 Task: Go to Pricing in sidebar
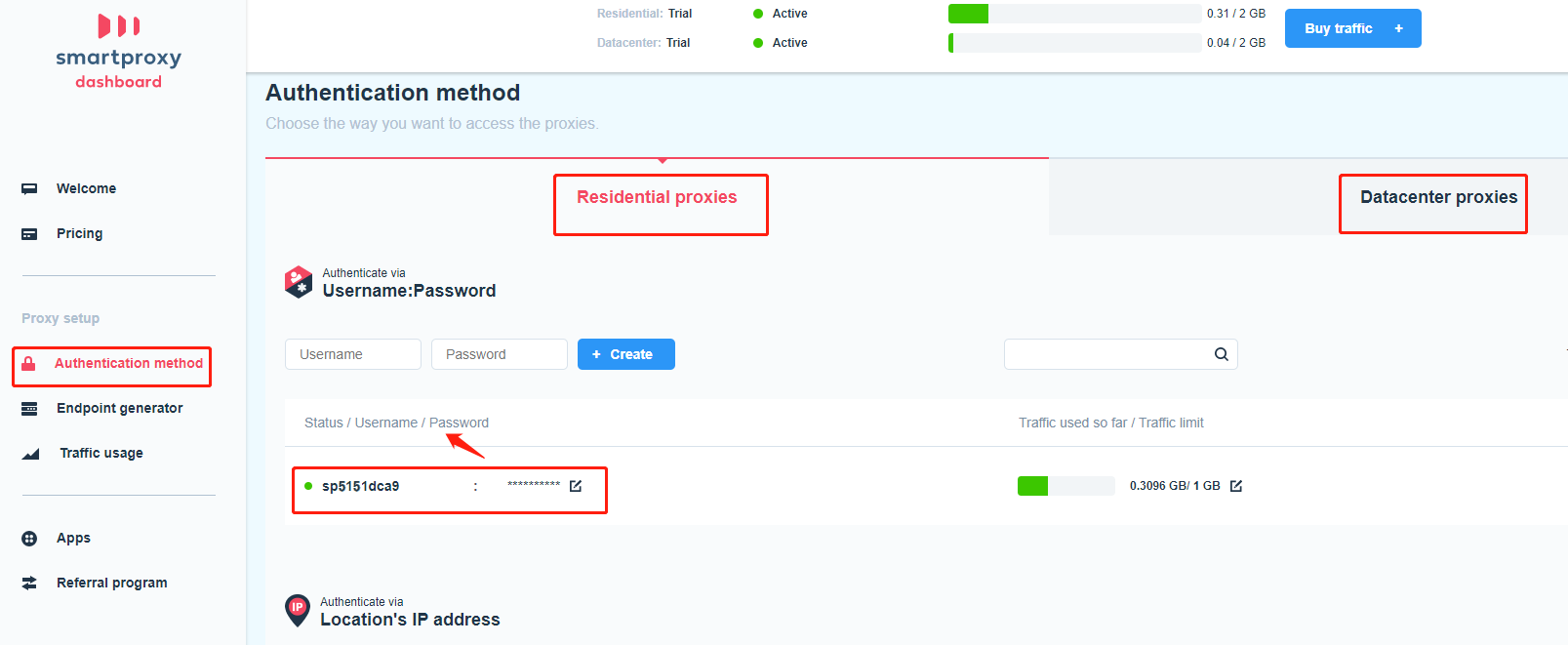pyautogui.click(x=79, y=233)
